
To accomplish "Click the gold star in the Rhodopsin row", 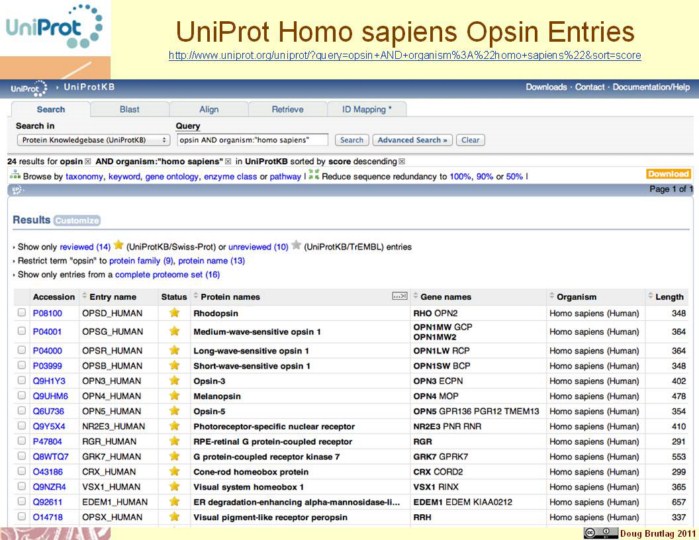I will tap(174, 313).
